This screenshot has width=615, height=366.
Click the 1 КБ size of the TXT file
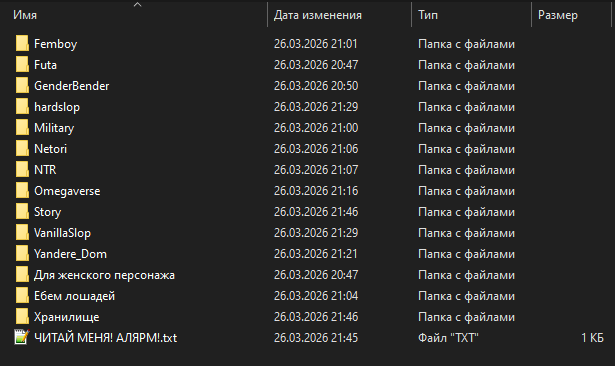pos(592,338)
